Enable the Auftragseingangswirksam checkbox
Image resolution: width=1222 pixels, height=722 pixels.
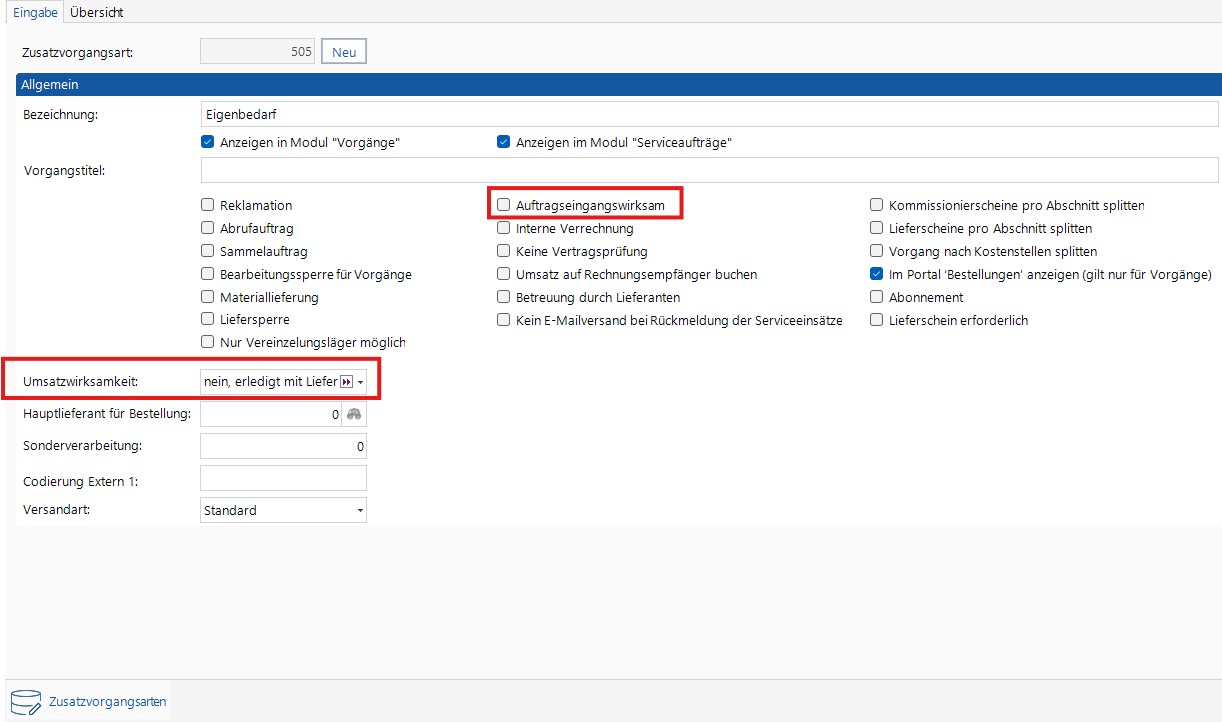pos(504,205)
